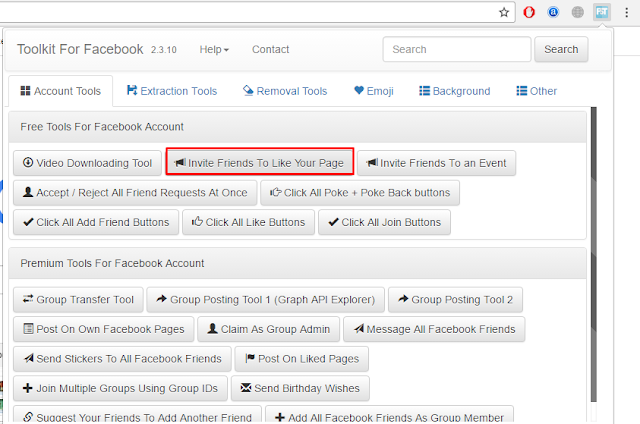The height and width of the screenshot is (424, 640).
Task: Open the Group Transfer Tool
Action: (x=78, y=300)
